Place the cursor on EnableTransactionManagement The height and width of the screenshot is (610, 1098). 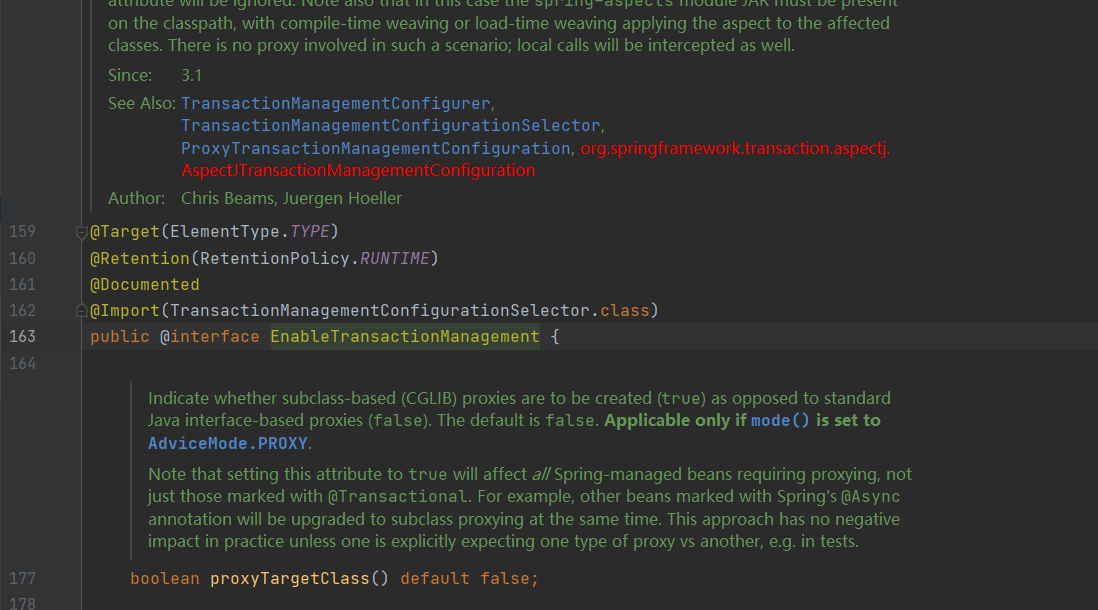coord(405,337)
